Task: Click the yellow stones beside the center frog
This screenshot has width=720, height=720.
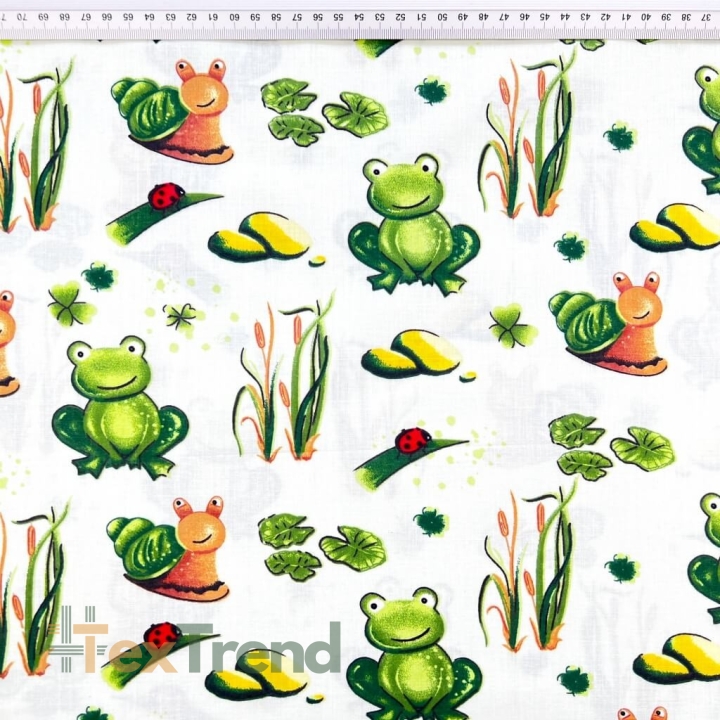Action: pos(262,237)
